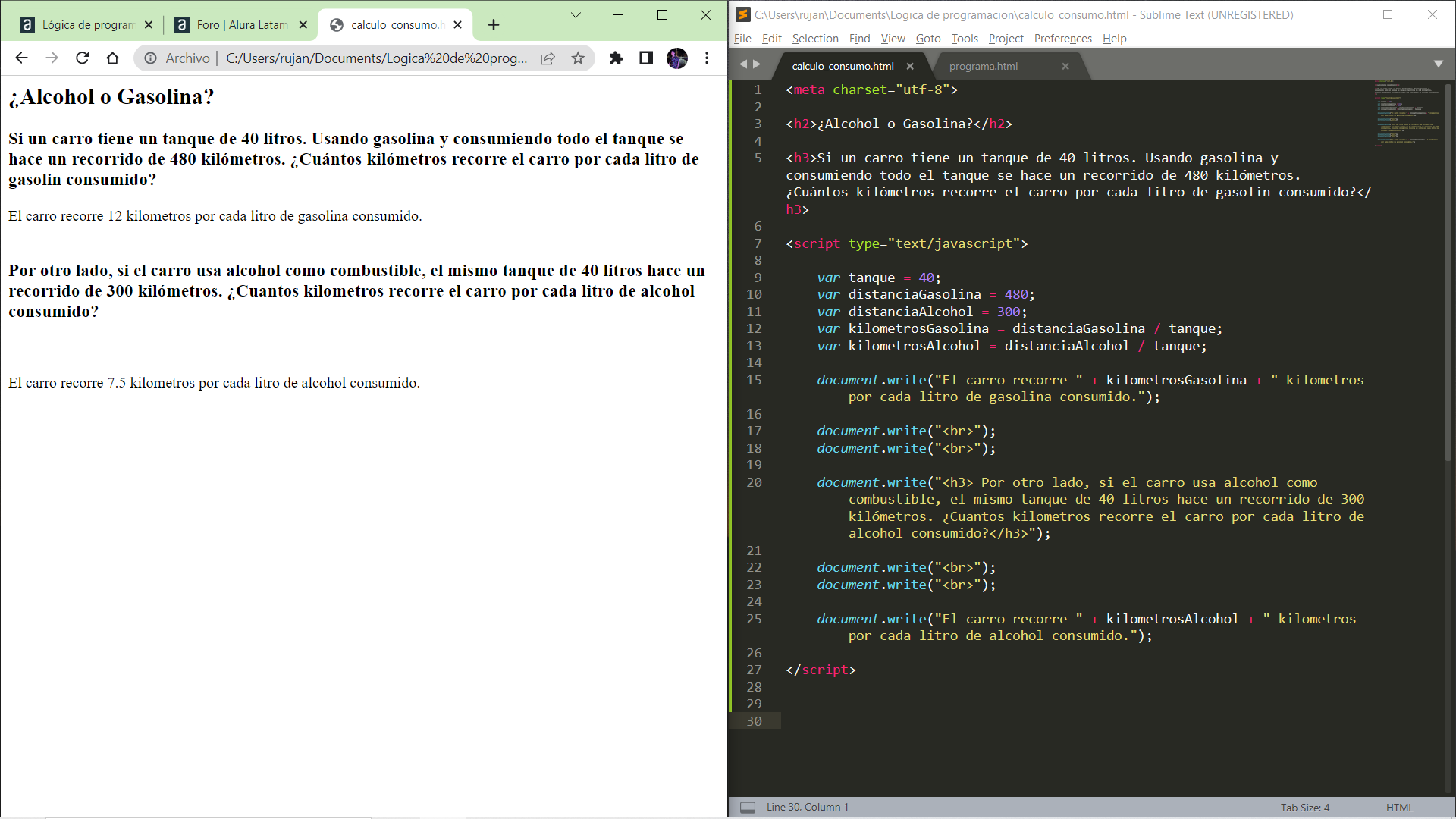Click the browser home button icon
The height and width of the screenshot is (819, 1456).
[x=113, y=58]
